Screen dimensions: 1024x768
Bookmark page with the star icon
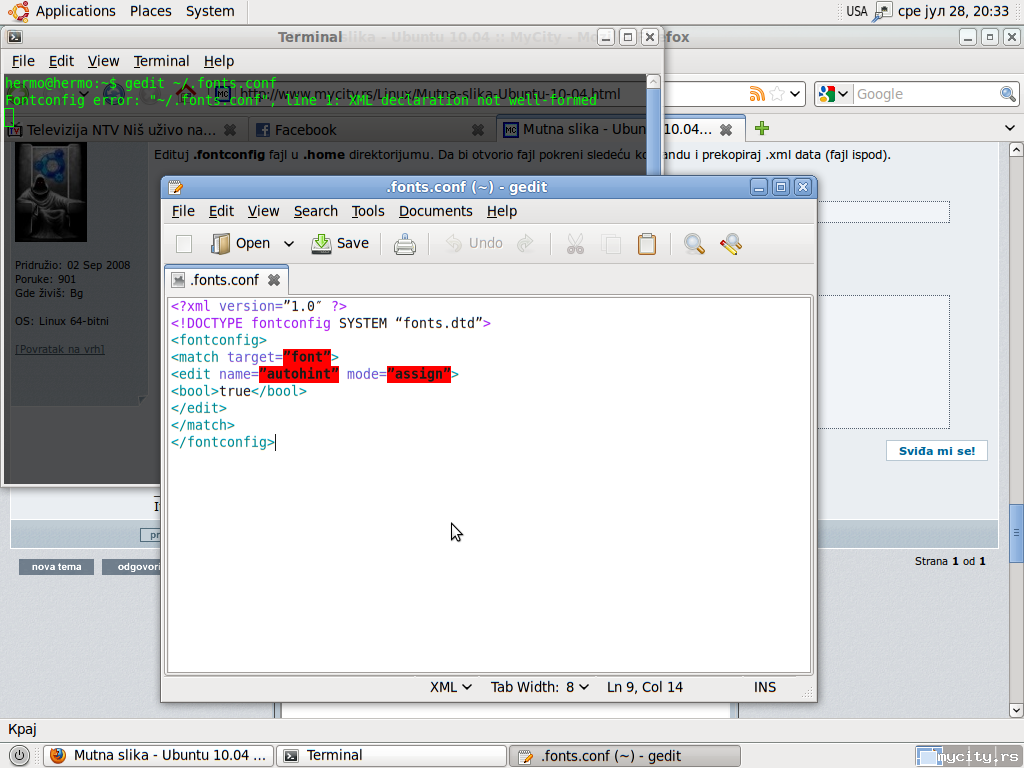[777, 94]
